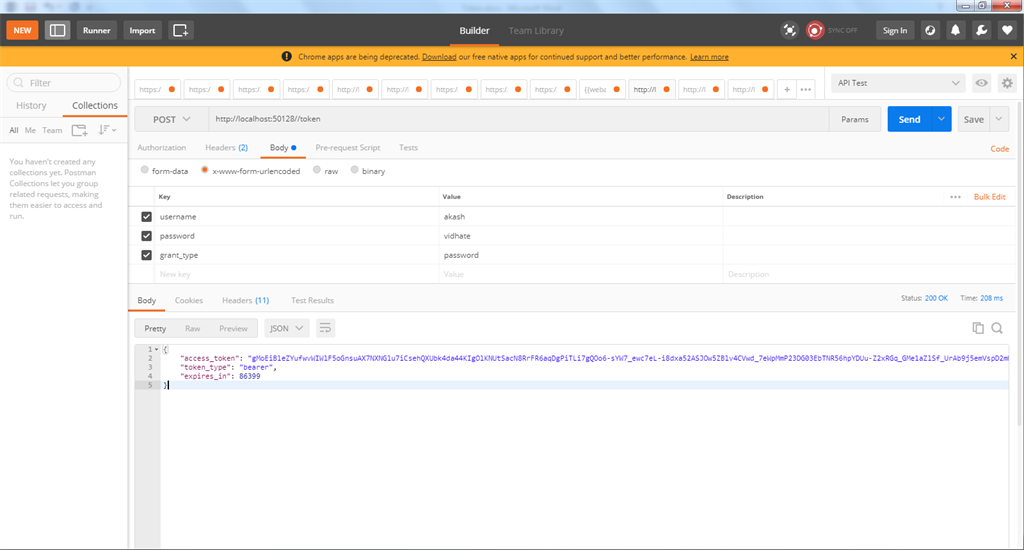This screenshot has height=550, width=1024.
Task: Open the JSON response format dropdown
Action: pos(287,328)
